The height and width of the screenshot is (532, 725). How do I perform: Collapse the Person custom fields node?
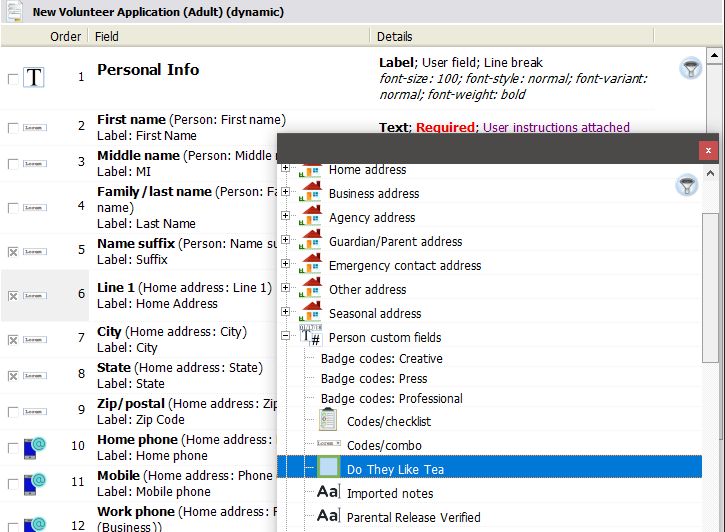pyautogui.click(x=286, y=337)
